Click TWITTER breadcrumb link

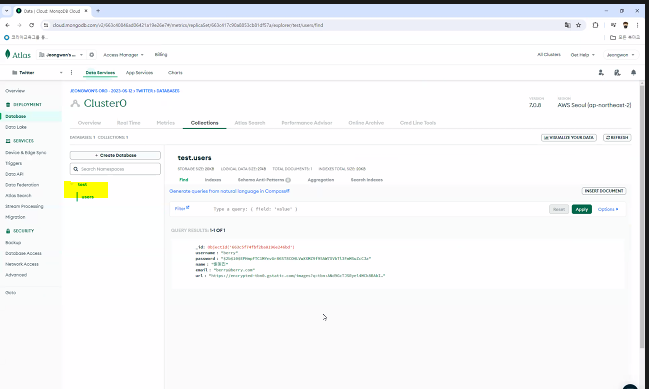[x=144, y=91]
